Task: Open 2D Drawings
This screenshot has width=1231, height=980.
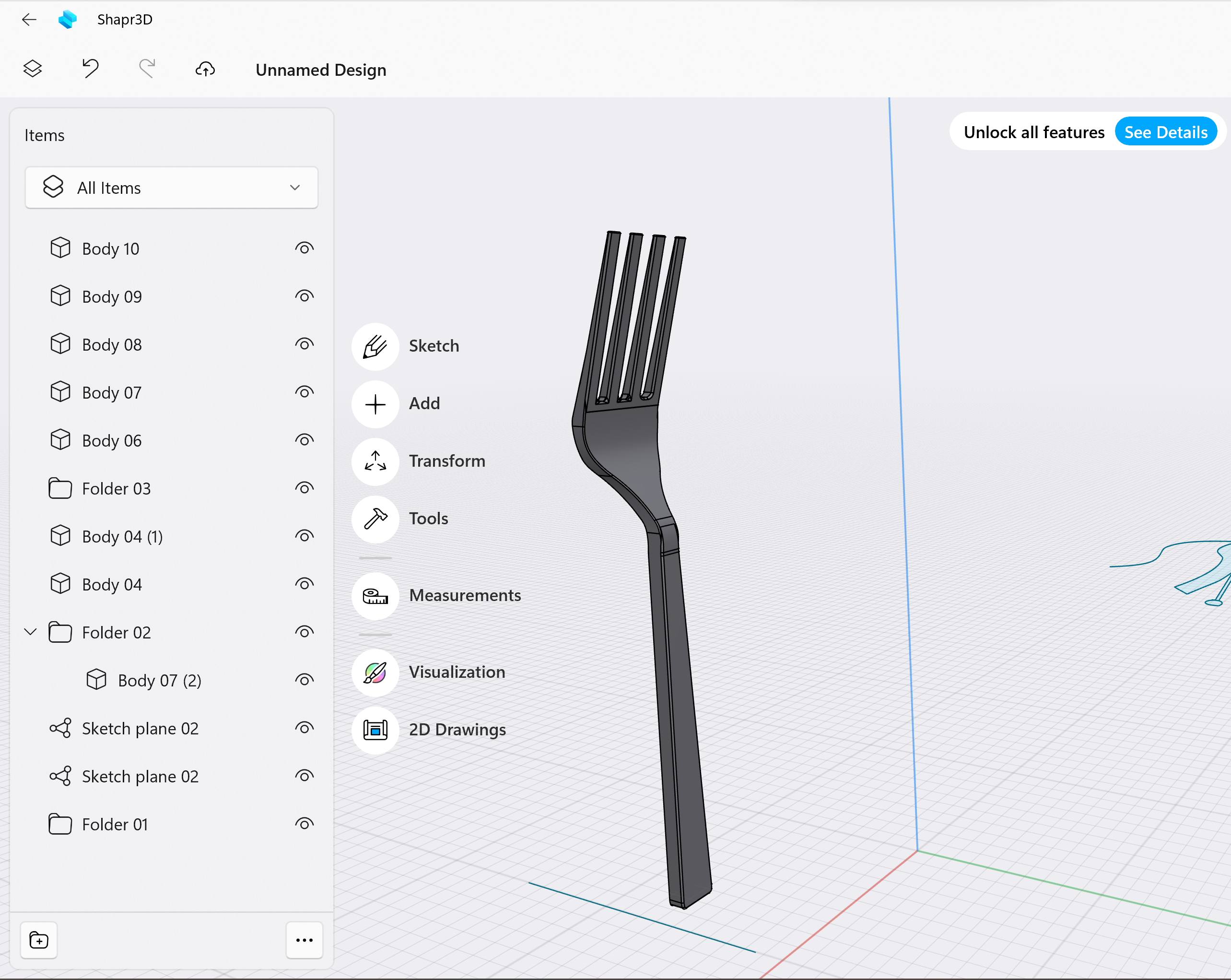Action: [x=375, y=730]
